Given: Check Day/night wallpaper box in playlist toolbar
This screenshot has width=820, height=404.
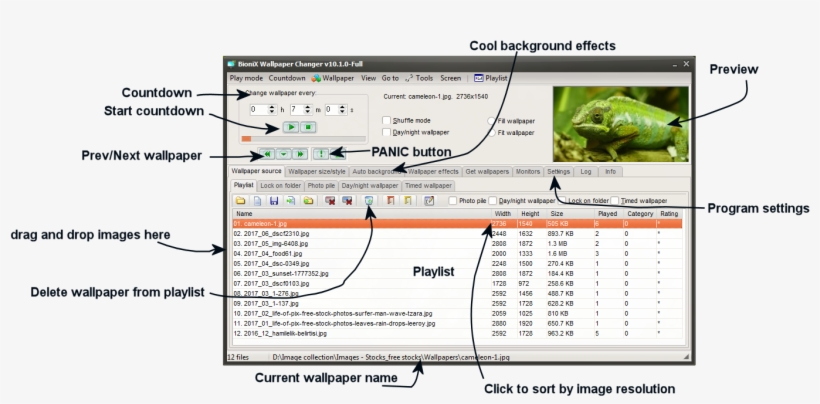Looking at the screenshot, I should pyautogui.click(x=493, y=201).
